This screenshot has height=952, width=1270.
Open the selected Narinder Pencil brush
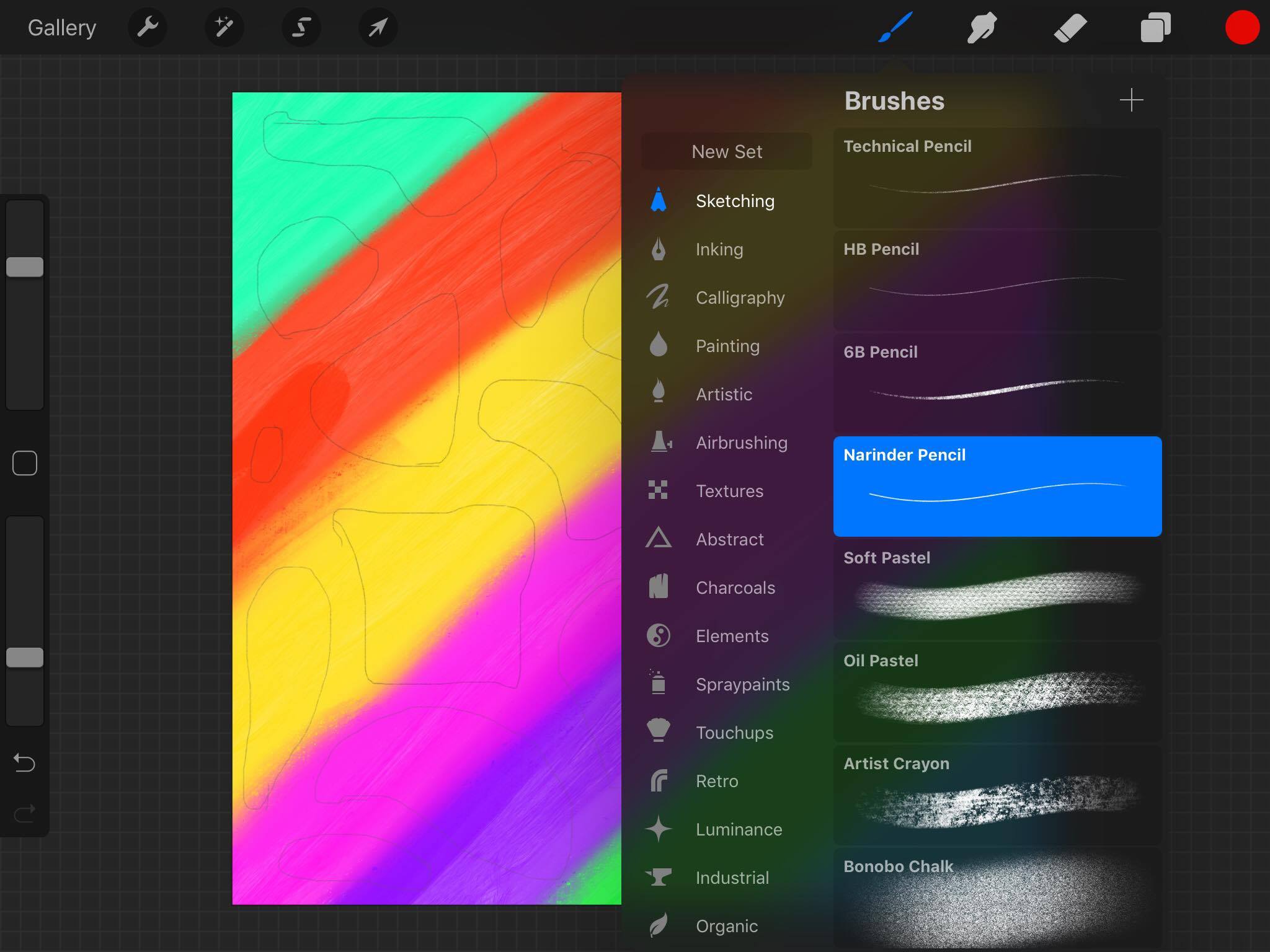click(x=997, y=487)
